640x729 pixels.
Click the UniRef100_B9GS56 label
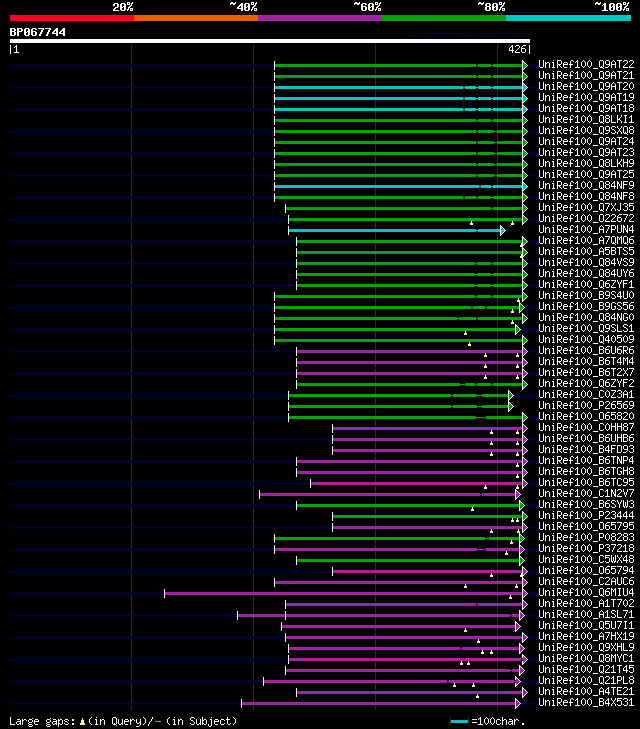click(586, 306)
